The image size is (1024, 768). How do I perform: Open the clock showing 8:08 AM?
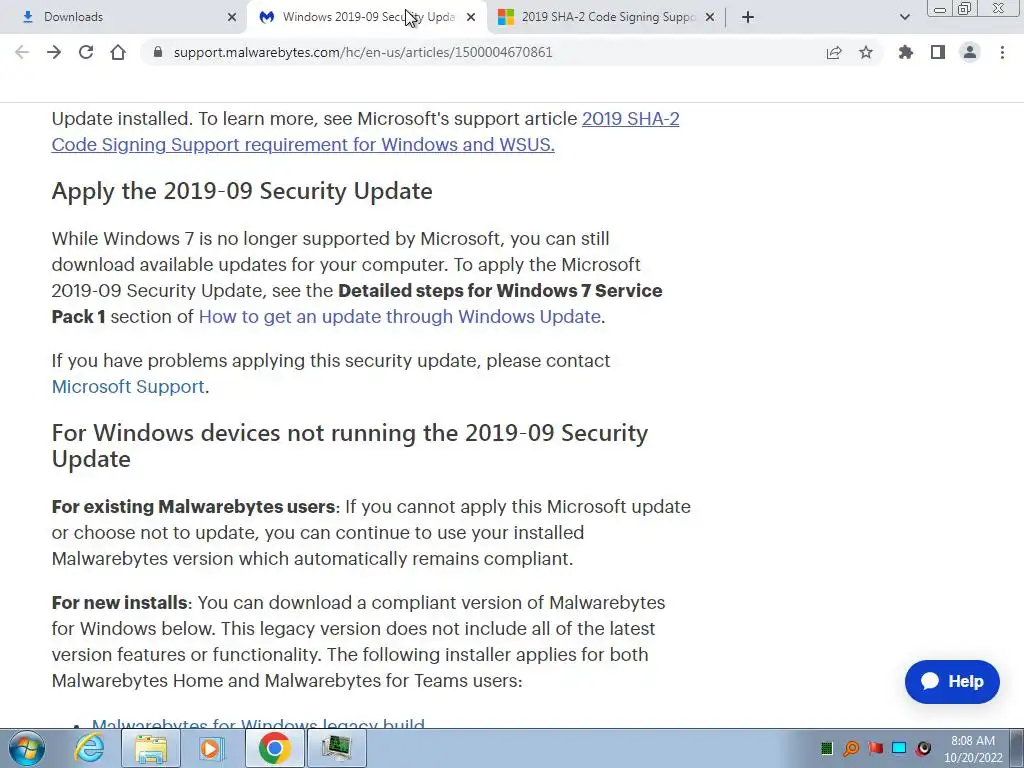(973, 749)
